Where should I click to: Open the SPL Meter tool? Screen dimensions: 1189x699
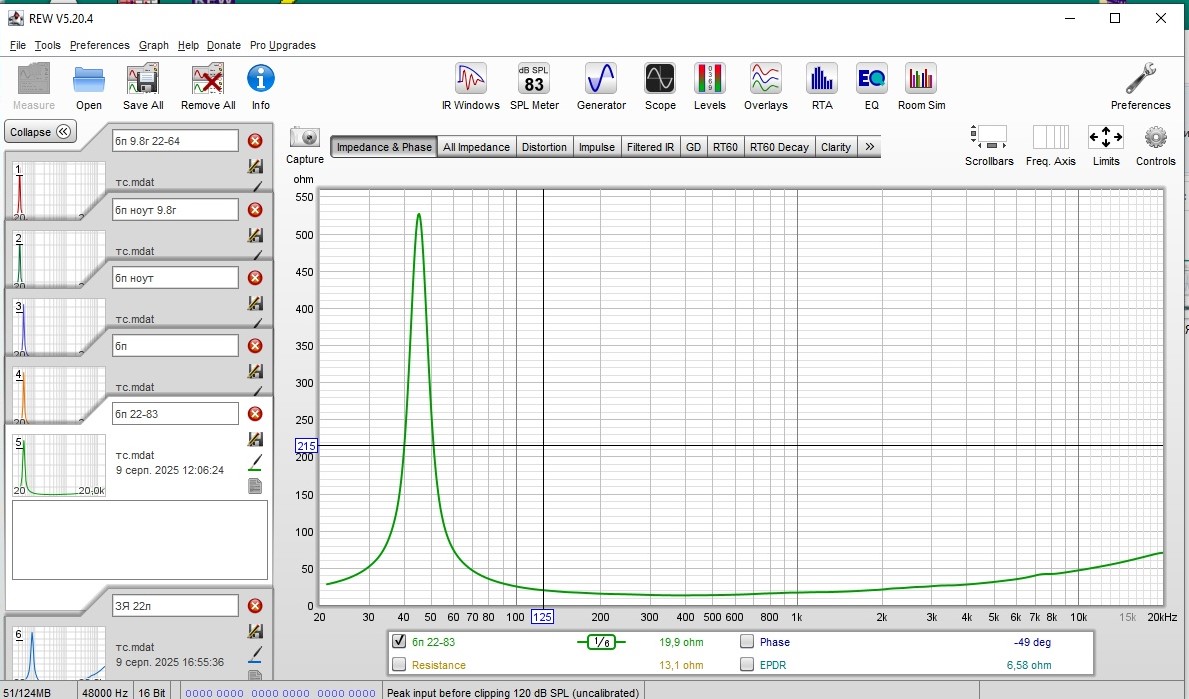click(x=534, y=79)
